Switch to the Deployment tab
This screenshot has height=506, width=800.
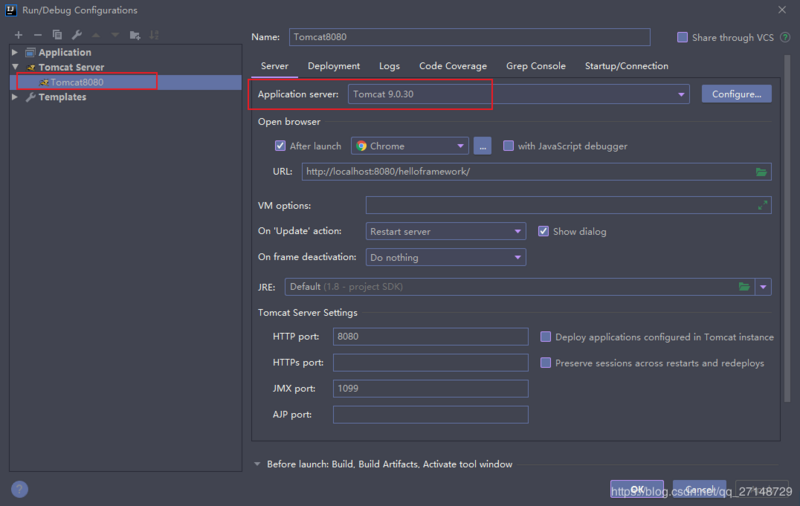pos(334,66)
